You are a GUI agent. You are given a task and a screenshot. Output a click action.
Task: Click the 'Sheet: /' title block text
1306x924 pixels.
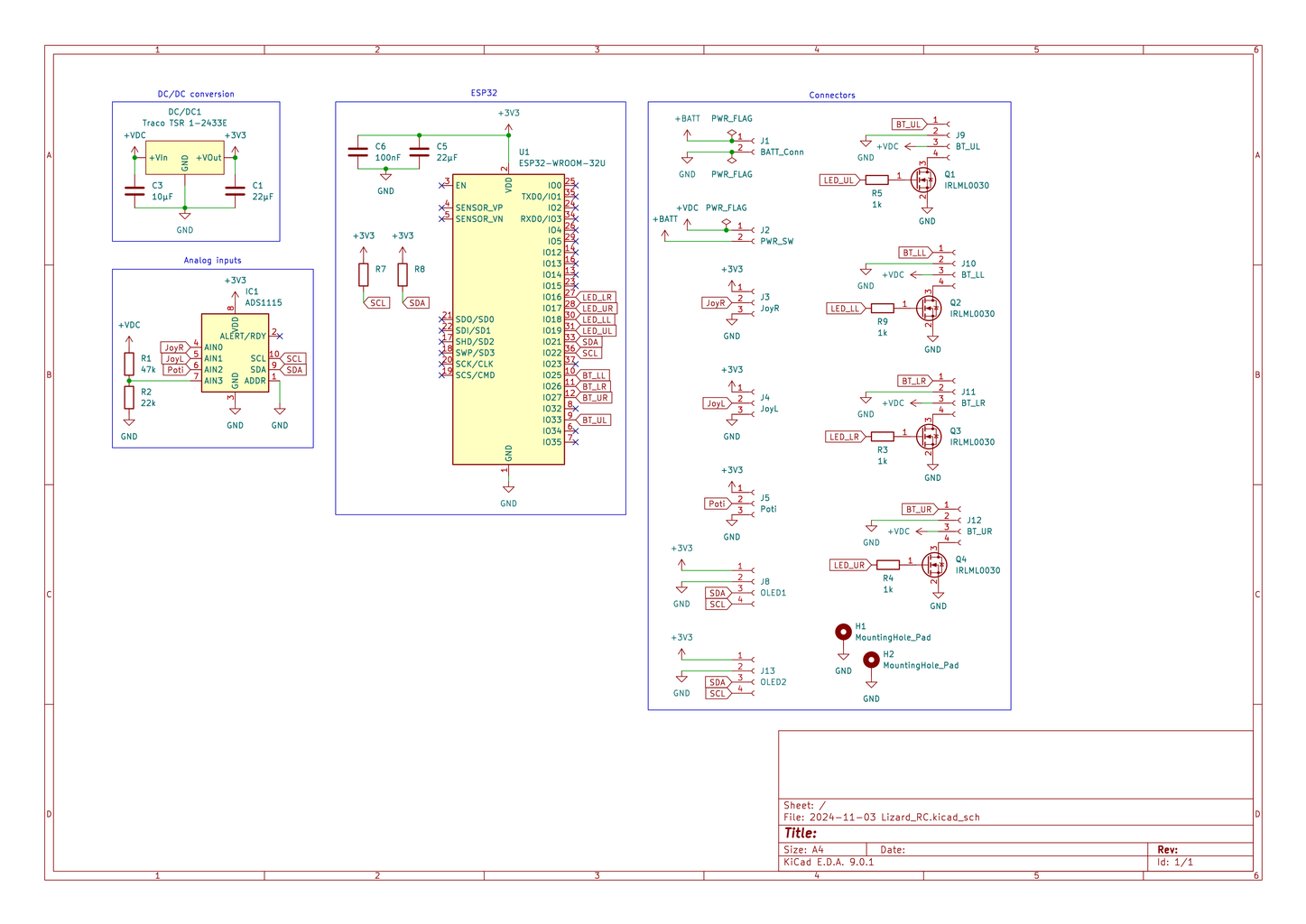tap(804, 806)
